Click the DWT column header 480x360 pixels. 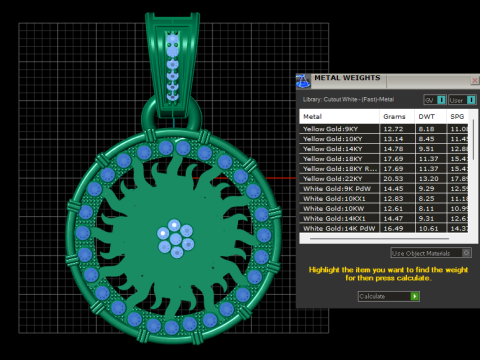pos(431,117)
